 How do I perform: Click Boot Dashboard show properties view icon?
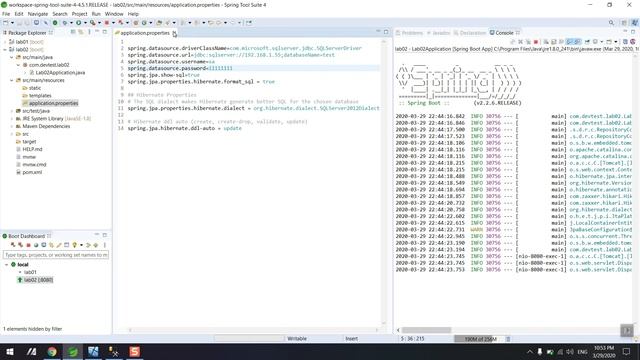point(67,245)
